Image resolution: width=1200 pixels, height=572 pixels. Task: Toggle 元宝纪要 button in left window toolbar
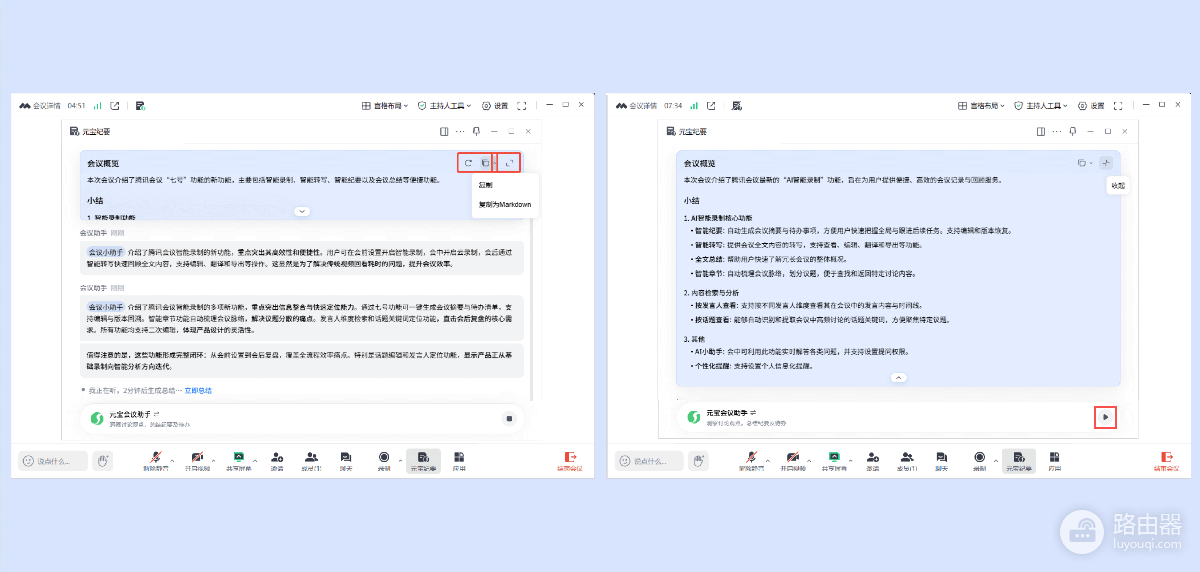click(x=423, y=460)
